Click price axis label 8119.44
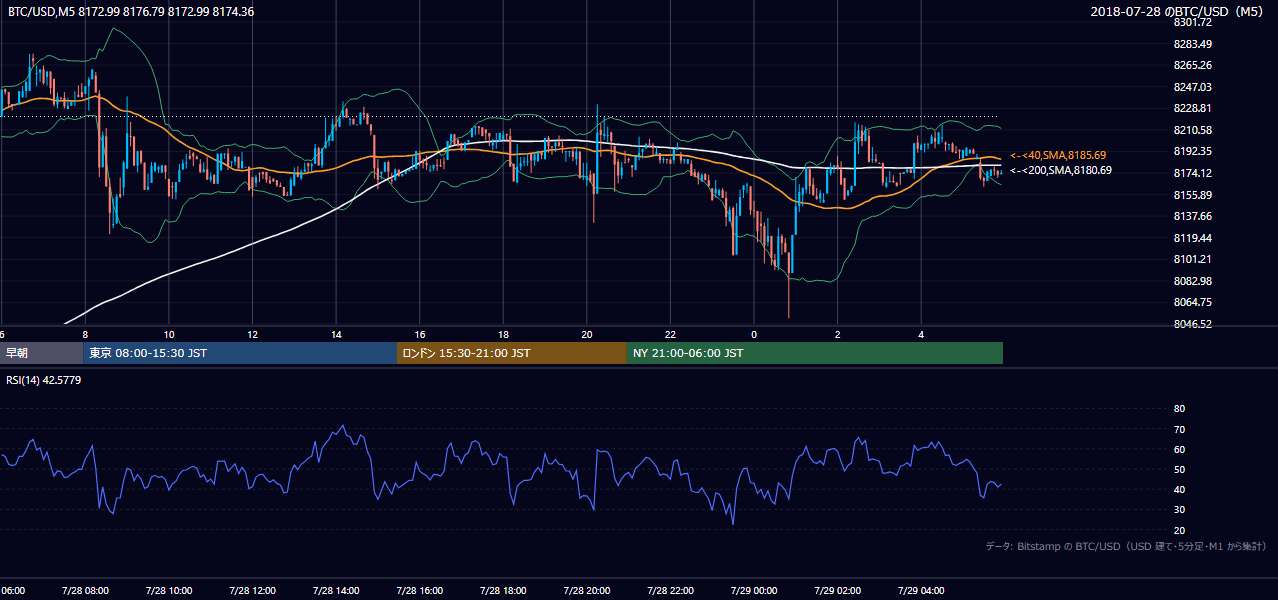The height and width of the screenshot is (600, 1278). (1193, 238)
